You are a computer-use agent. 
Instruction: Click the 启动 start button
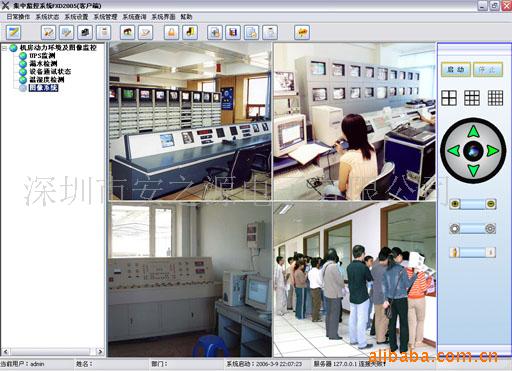tap(456, 69)
